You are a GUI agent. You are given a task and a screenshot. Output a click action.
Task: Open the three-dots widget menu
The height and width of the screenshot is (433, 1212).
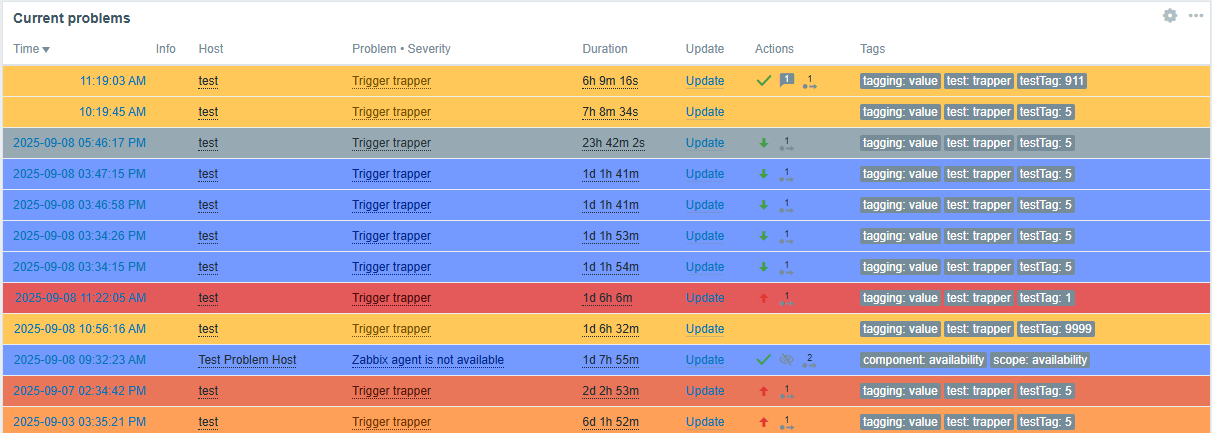(x=1196, y=16)
